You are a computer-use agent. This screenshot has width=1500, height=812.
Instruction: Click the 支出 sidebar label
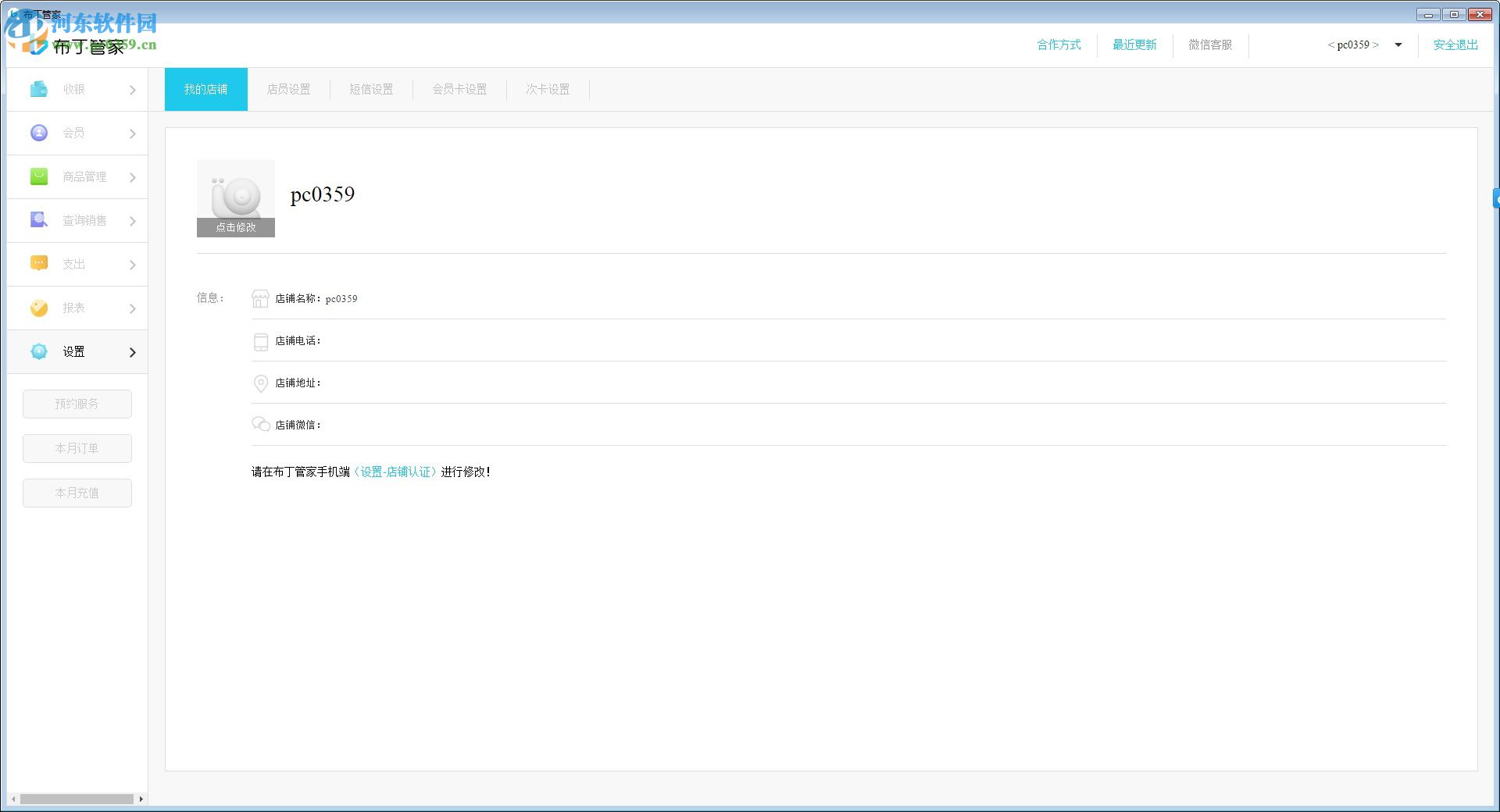click(74, 265)
